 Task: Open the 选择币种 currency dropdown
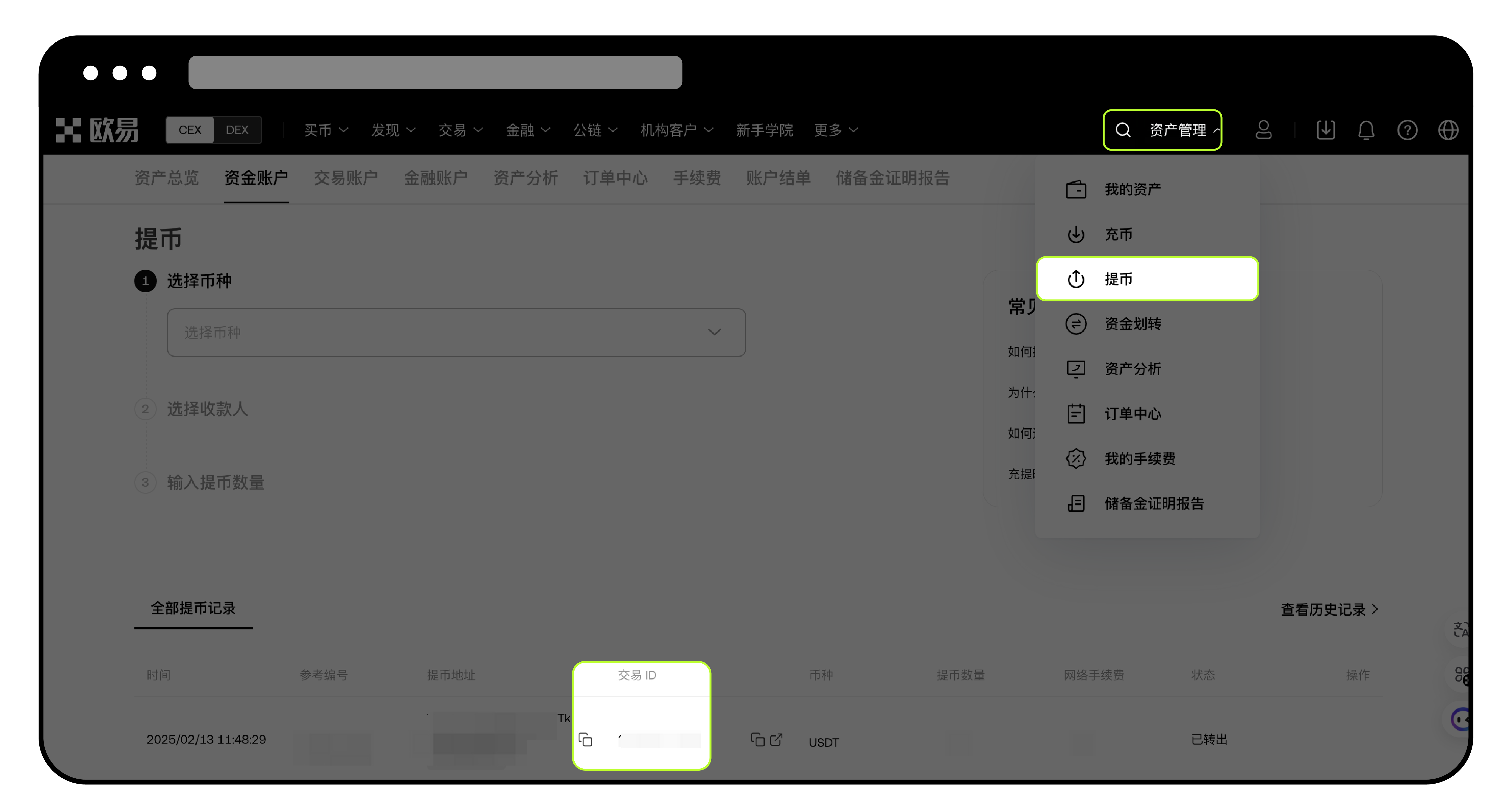pyautogui.click(x=456, y=332)
